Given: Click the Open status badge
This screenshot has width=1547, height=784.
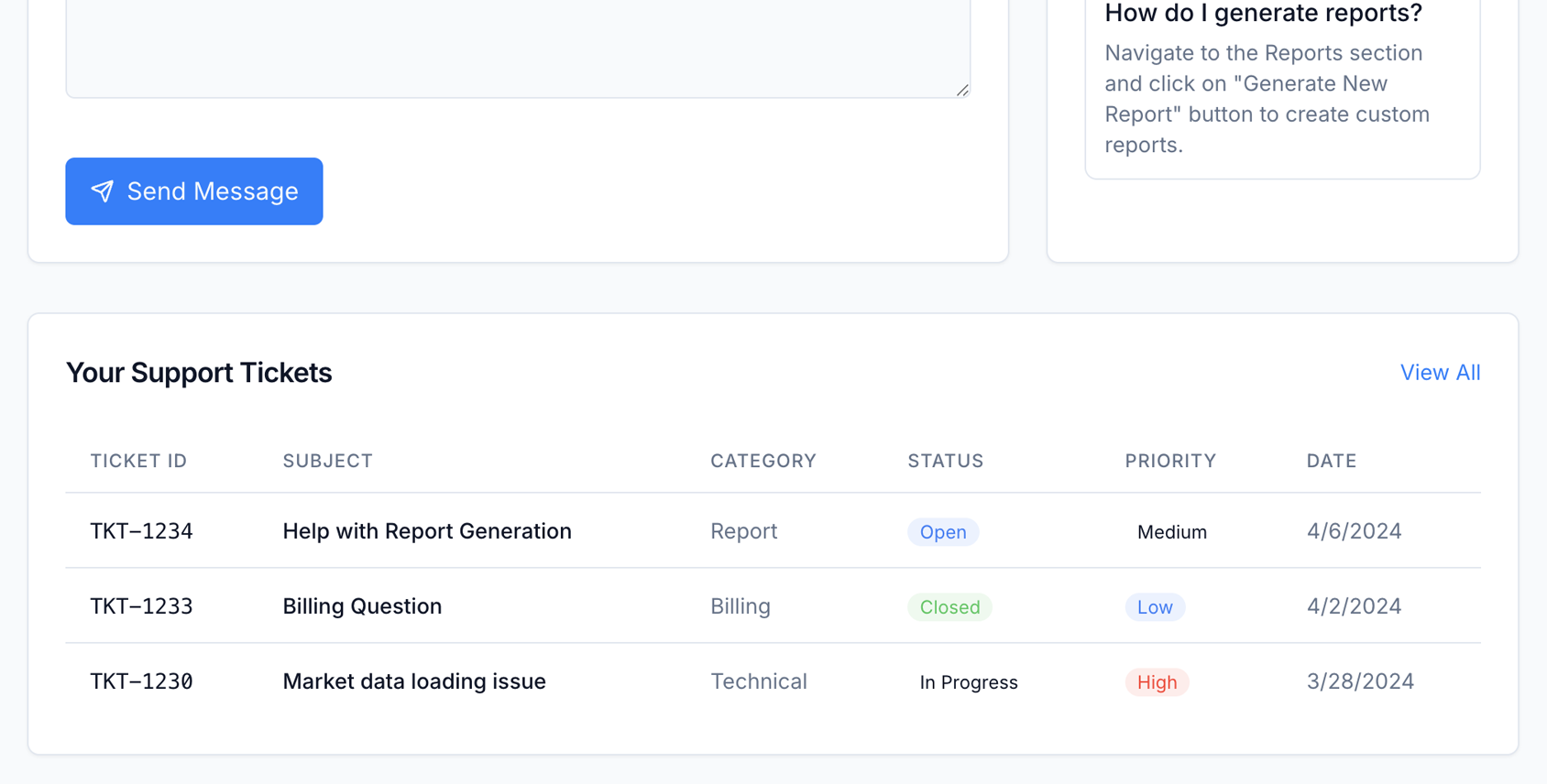Looking at the screenshot, I should 942,532.
